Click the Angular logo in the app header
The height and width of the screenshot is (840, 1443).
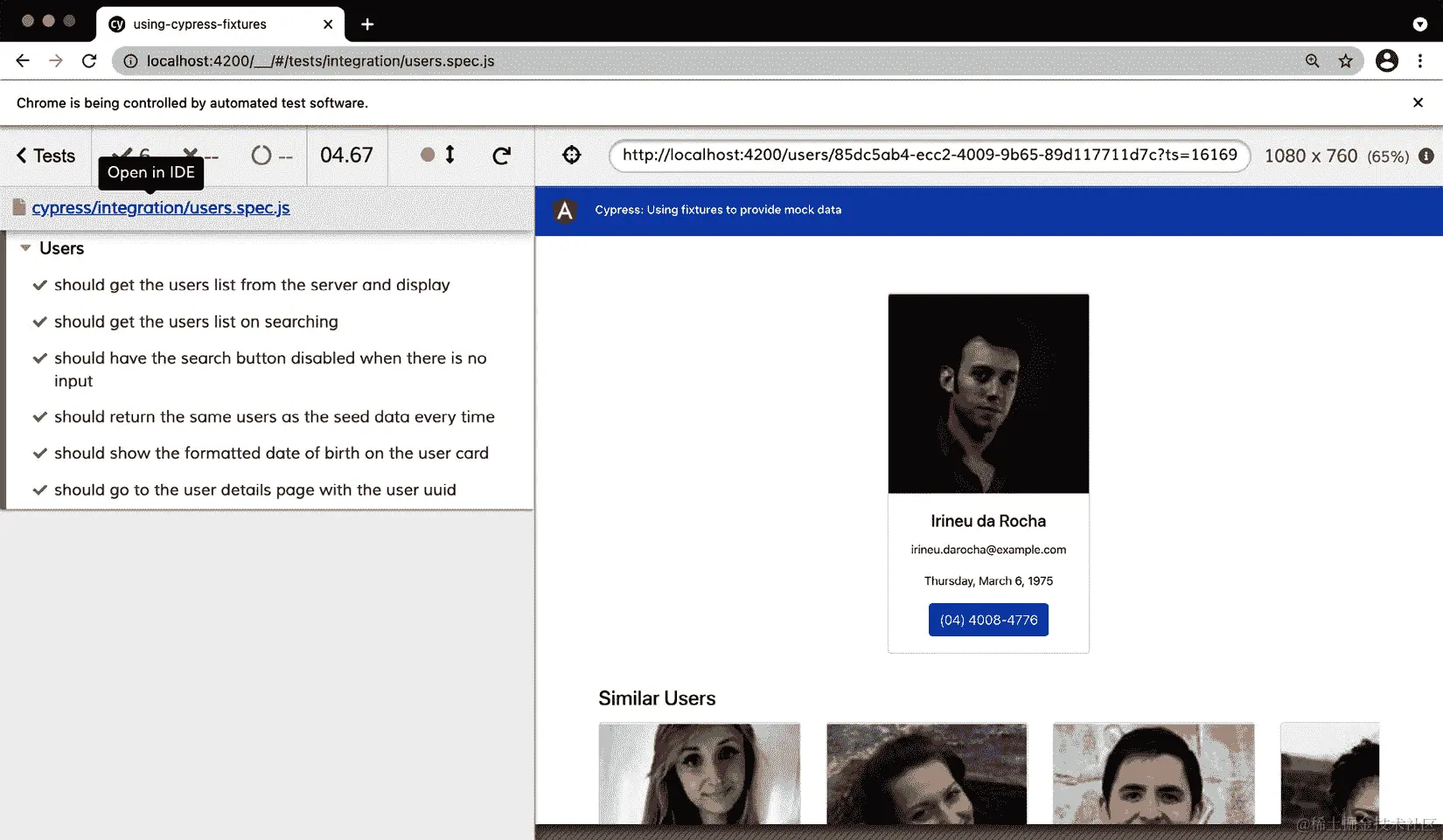pyautogui.click(x=565, y=211)
